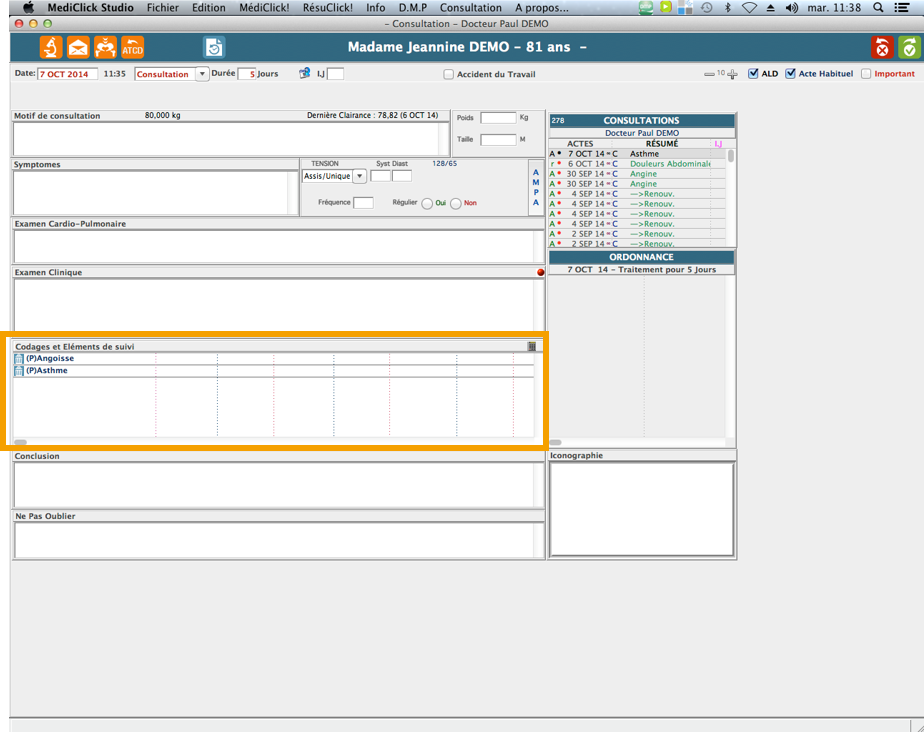Click into the Poids input field
The height and width of the screenshot is (732, 924).
[498, 118]
